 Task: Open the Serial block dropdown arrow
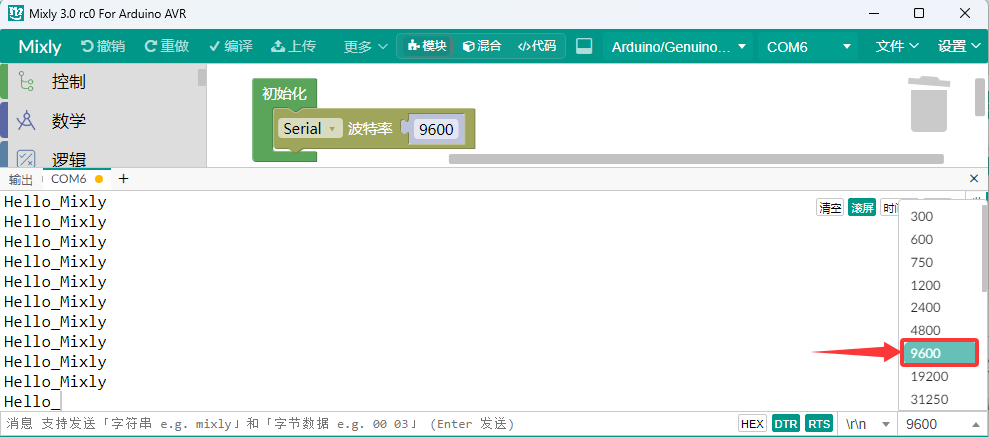(x=332, y=129)
